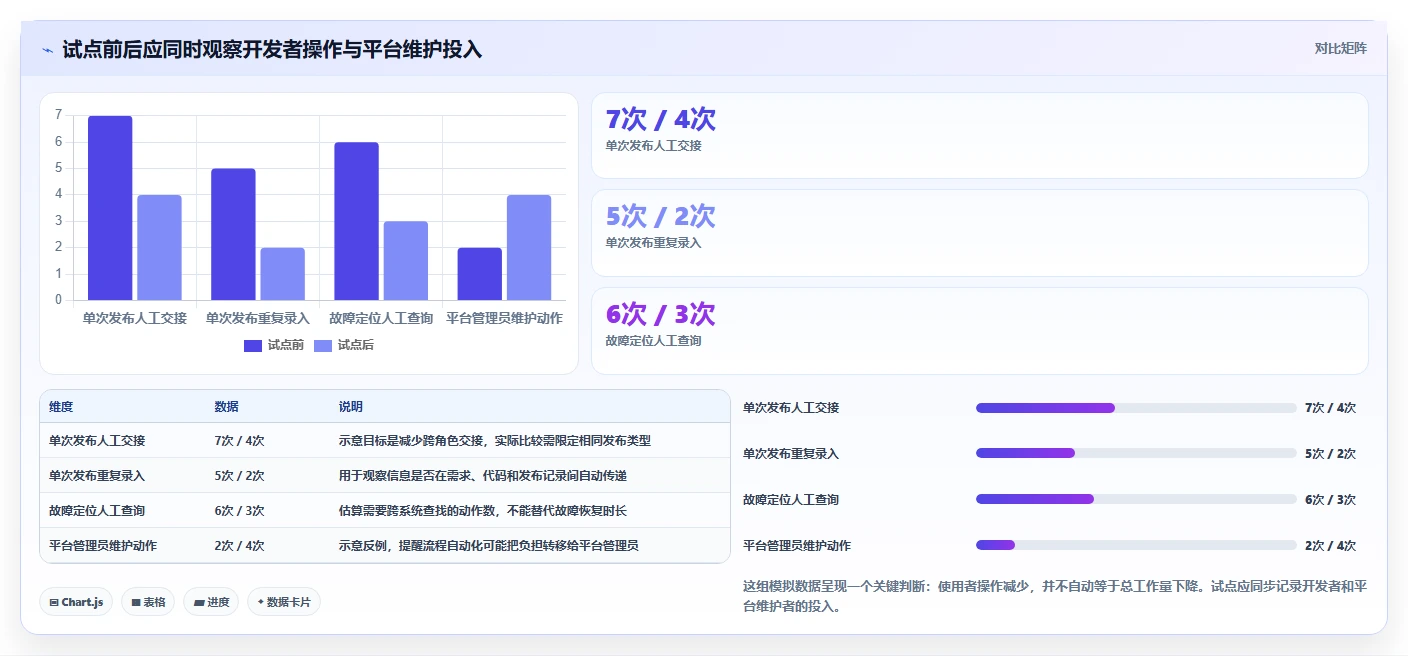Select the 故障定位人工查询 table row name
The image size is (1408, 656).
click(97, 511)
